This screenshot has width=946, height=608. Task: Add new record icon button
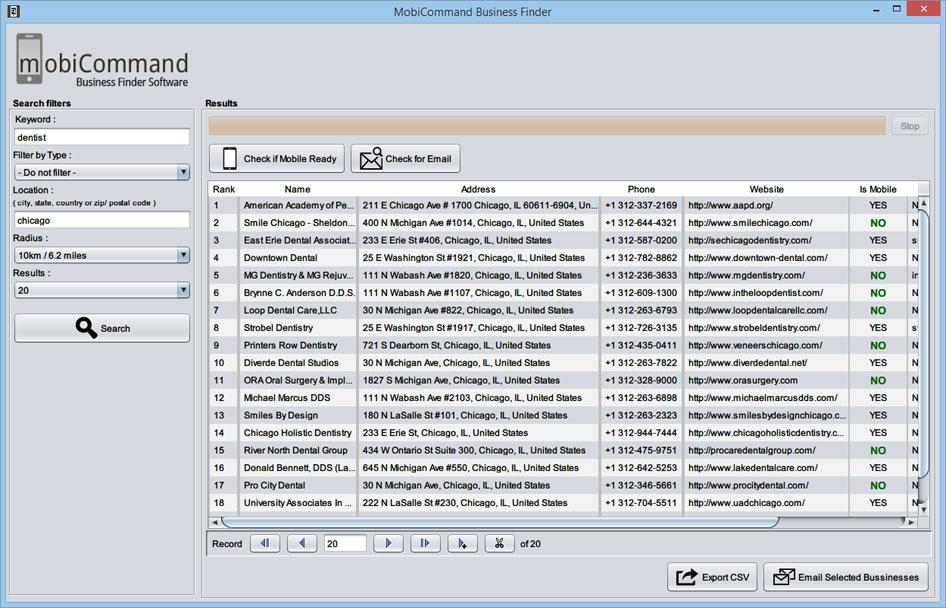point(463,543)
